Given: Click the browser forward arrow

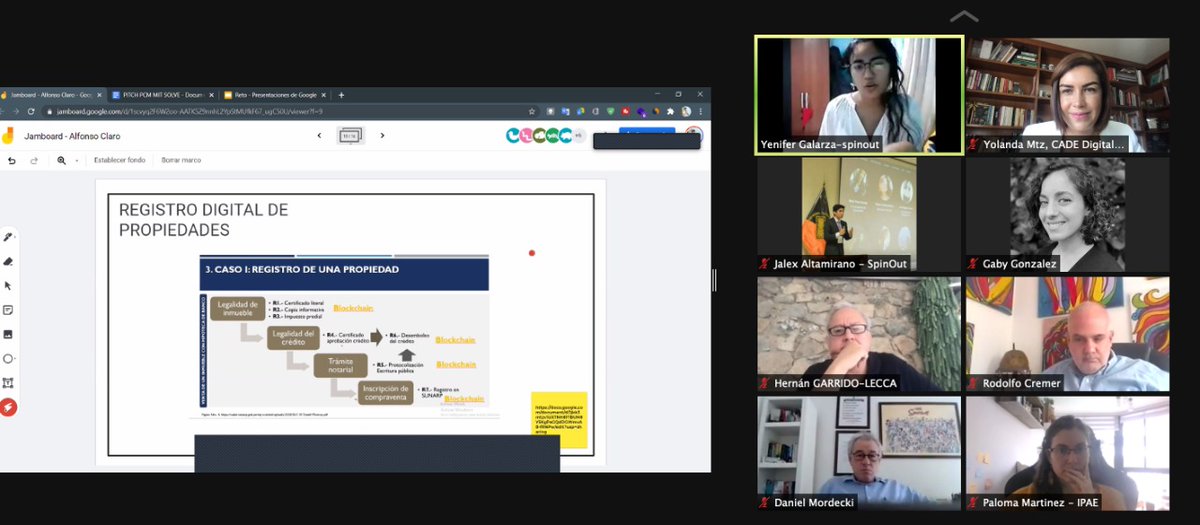Looking at the screenshot, I should [14, 111].
